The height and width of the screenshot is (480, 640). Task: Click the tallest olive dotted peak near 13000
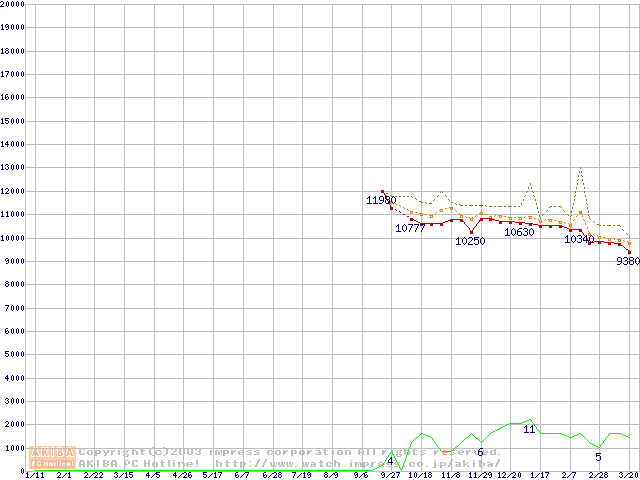point(580,168)
